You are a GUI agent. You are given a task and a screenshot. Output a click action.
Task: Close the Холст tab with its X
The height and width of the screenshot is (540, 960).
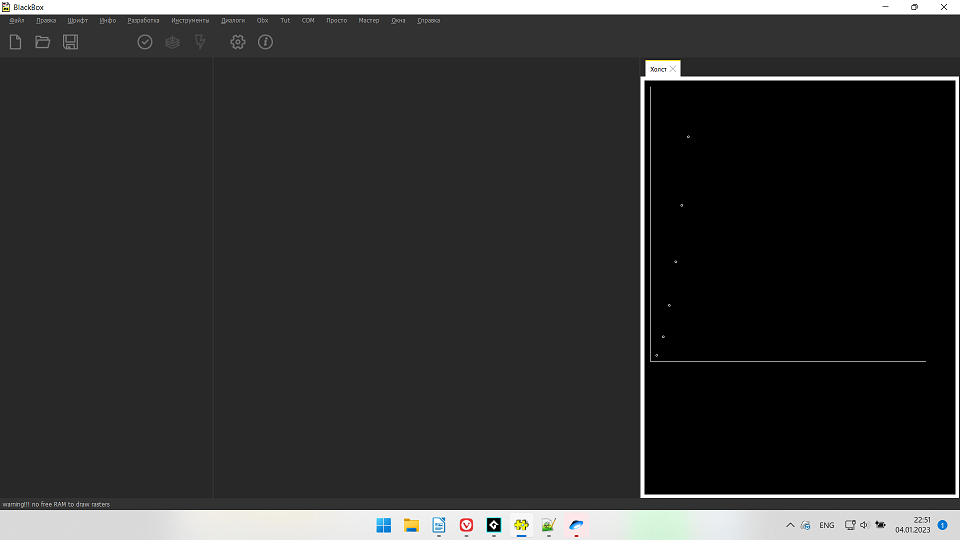pos(674,69)
